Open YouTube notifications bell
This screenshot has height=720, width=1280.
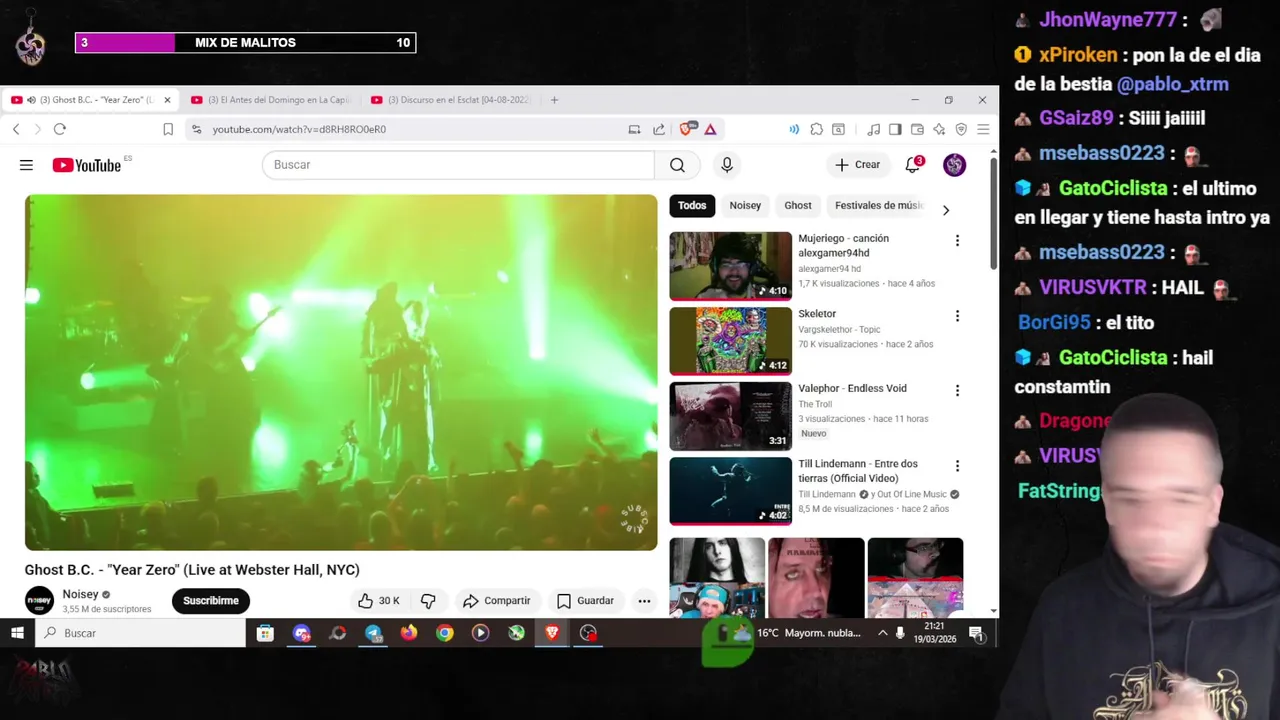912,165
